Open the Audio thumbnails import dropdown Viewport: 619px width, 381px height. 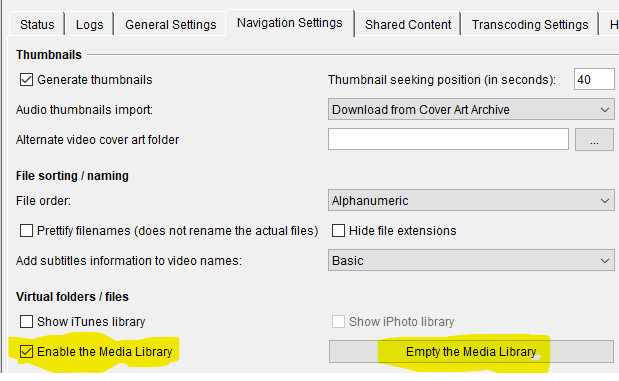471,109
